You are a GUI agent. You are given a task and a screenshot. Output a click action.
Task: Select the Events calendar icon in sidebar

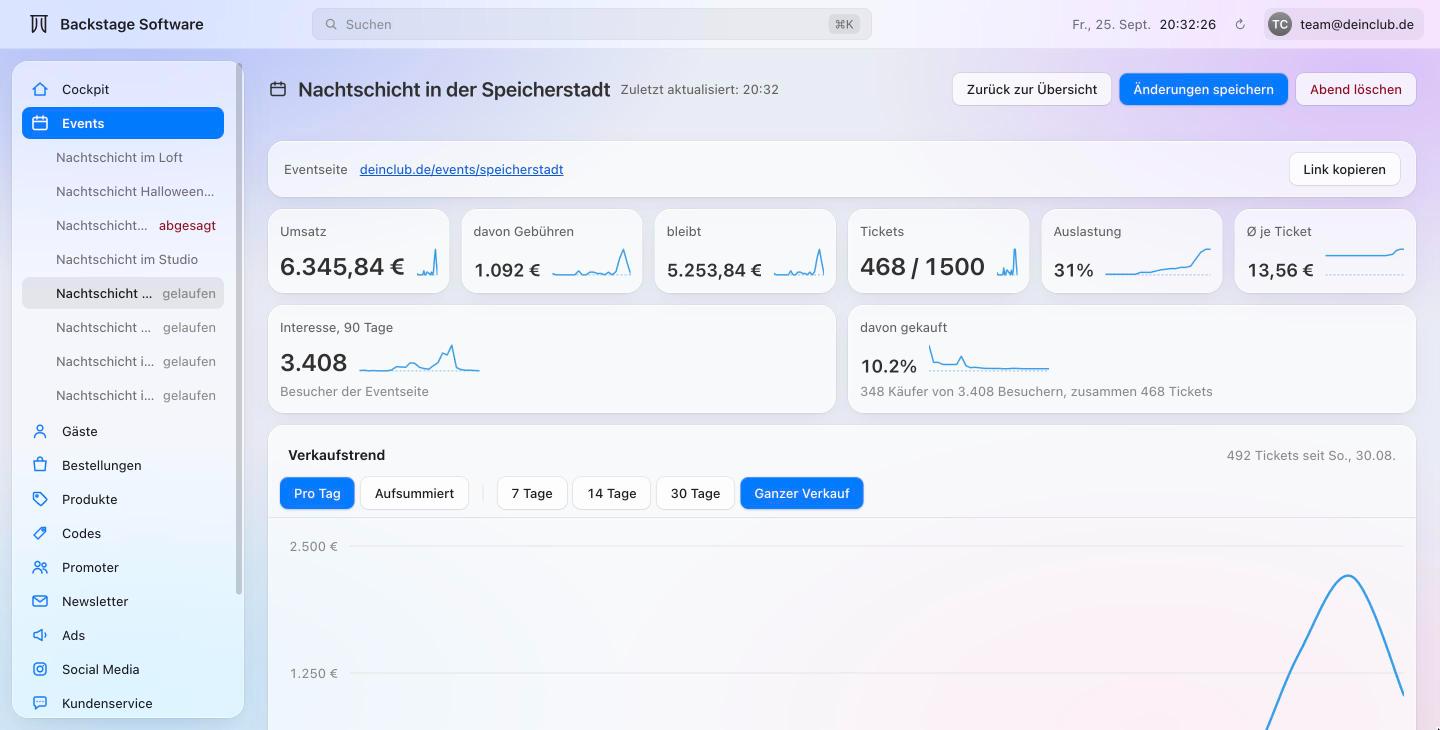[40, 123]
